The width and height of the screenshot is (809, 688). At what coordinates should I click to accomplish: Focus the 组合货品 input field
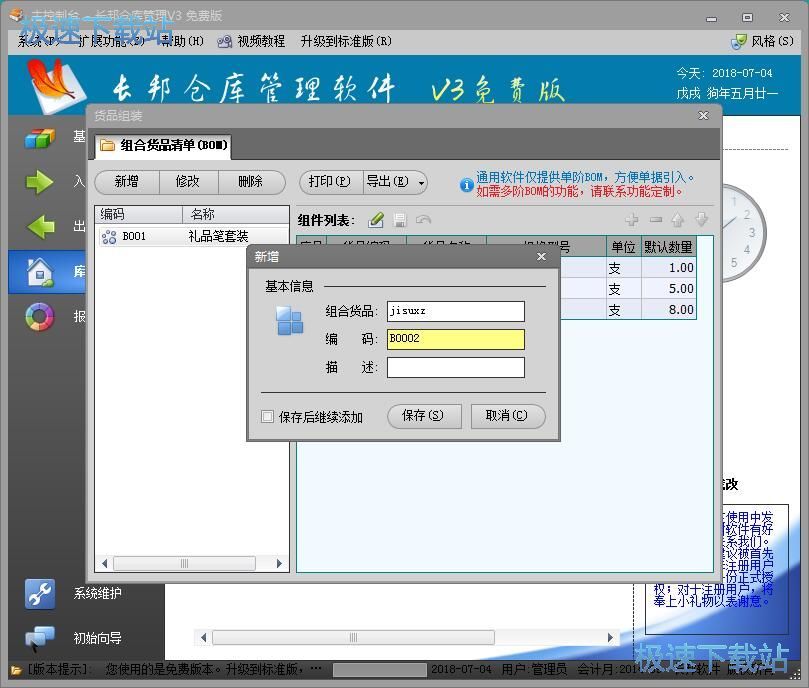456,311
